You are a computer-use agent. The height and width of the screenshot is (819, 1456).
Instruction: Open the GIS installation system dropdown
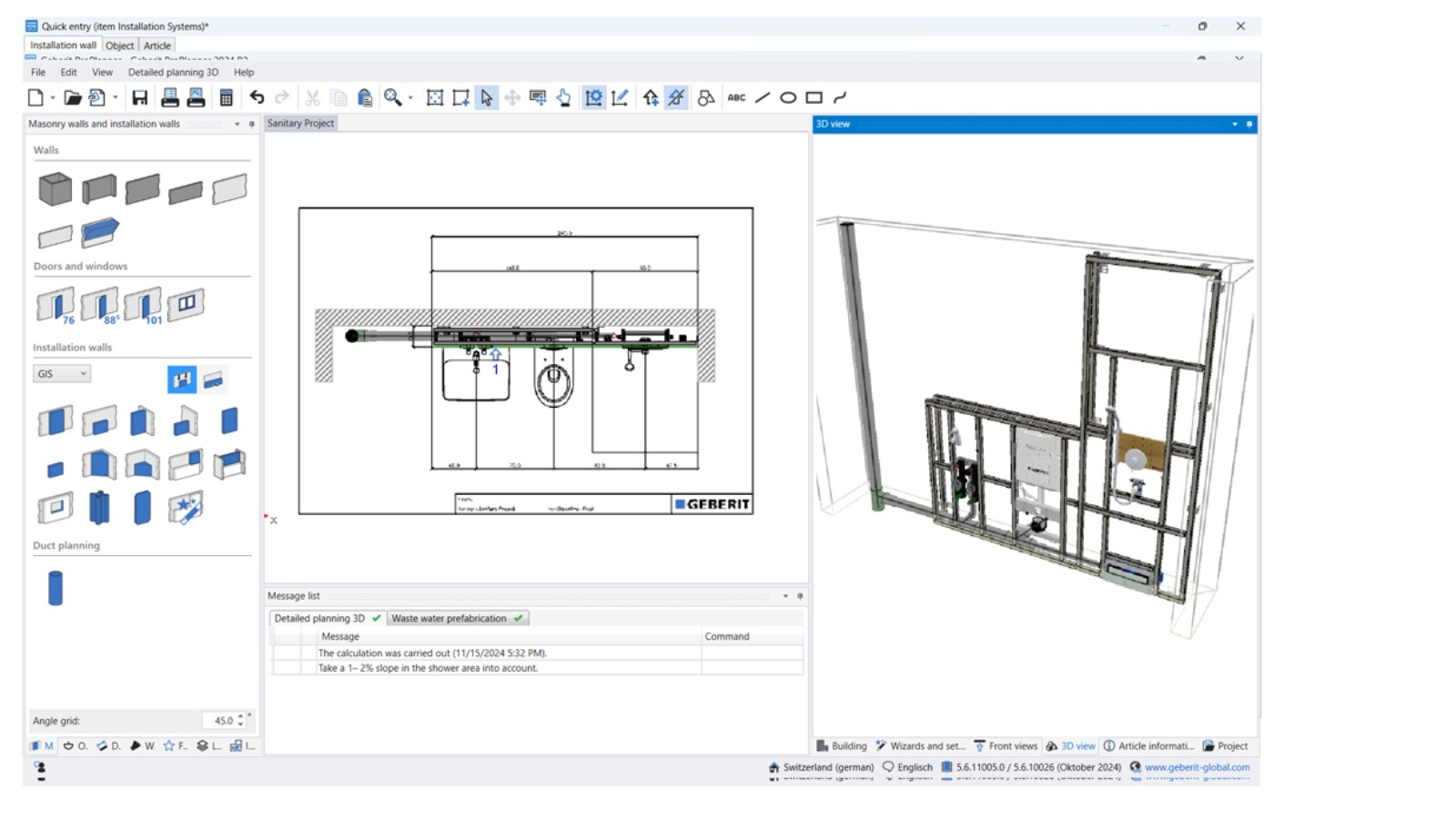pyautogui.click(x=86, y=374)
